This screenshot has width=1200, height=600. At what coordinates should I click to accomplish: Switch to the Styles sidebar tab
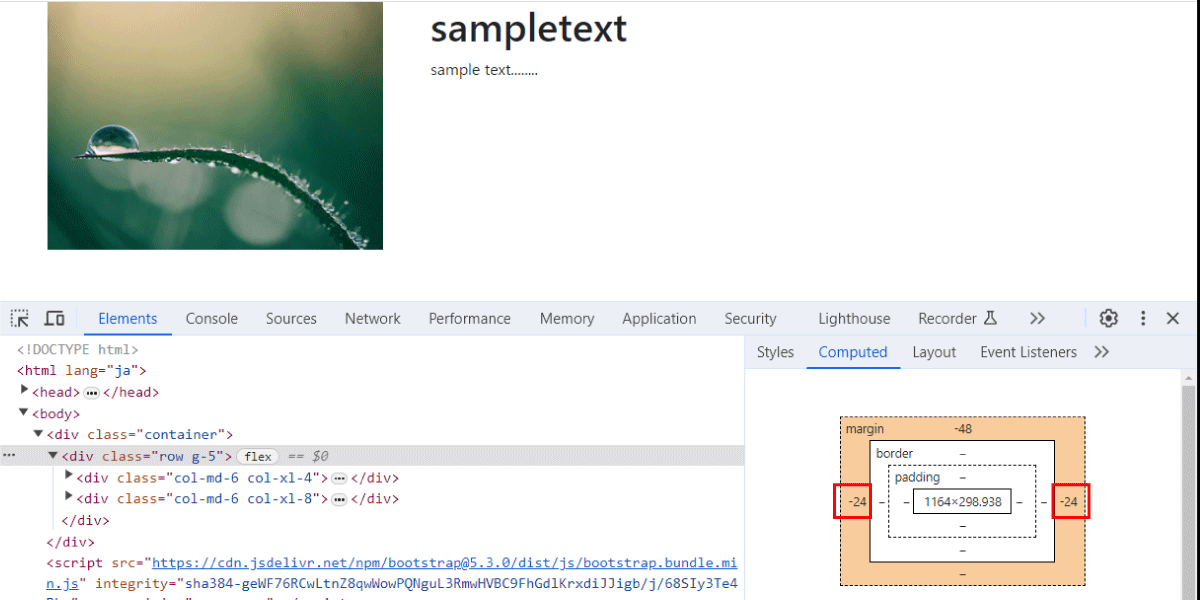(775, 352)
